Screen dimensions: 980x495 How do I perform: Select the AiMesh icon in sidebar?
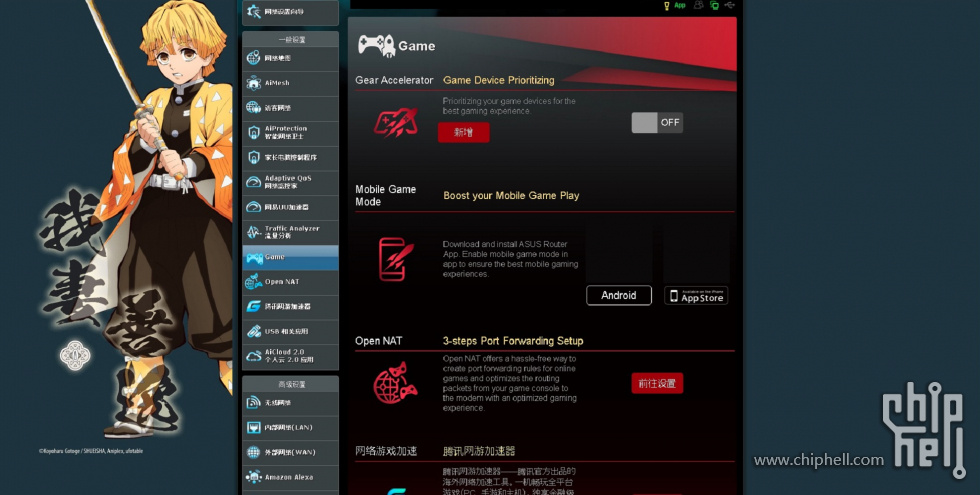pyautogui.click(x=253, y=82)
